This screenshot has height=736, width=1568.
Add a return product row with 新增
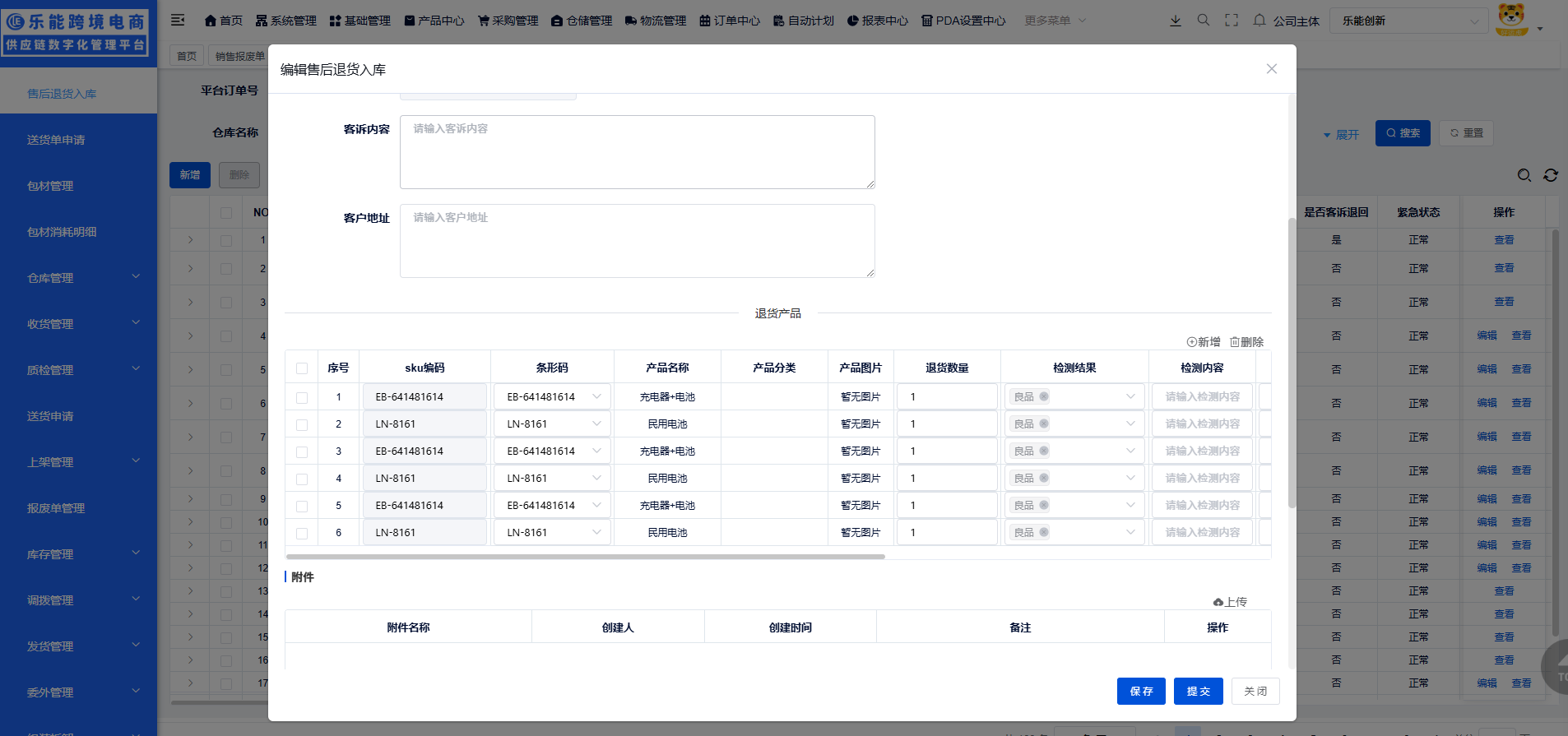[1203, 342]
